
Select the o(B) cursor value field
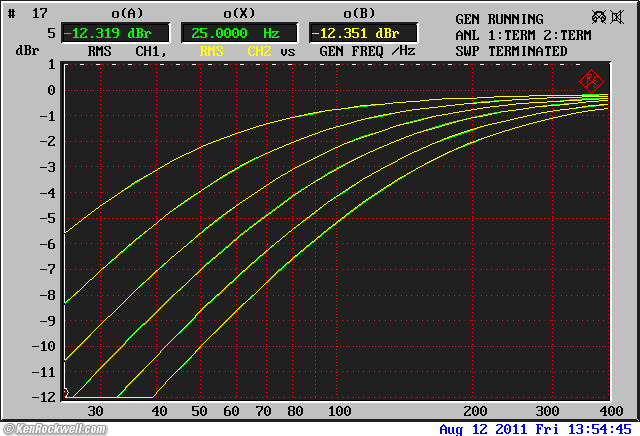coord(361,33)
